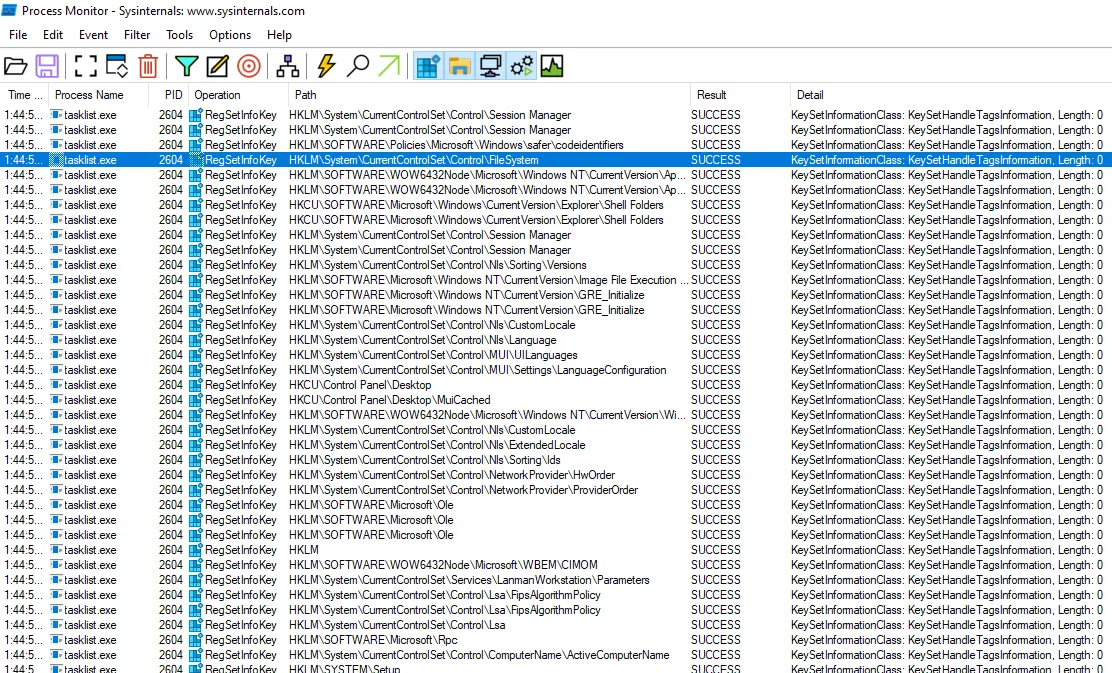Select the ActiveComputerName path row

tap(556, 655)
